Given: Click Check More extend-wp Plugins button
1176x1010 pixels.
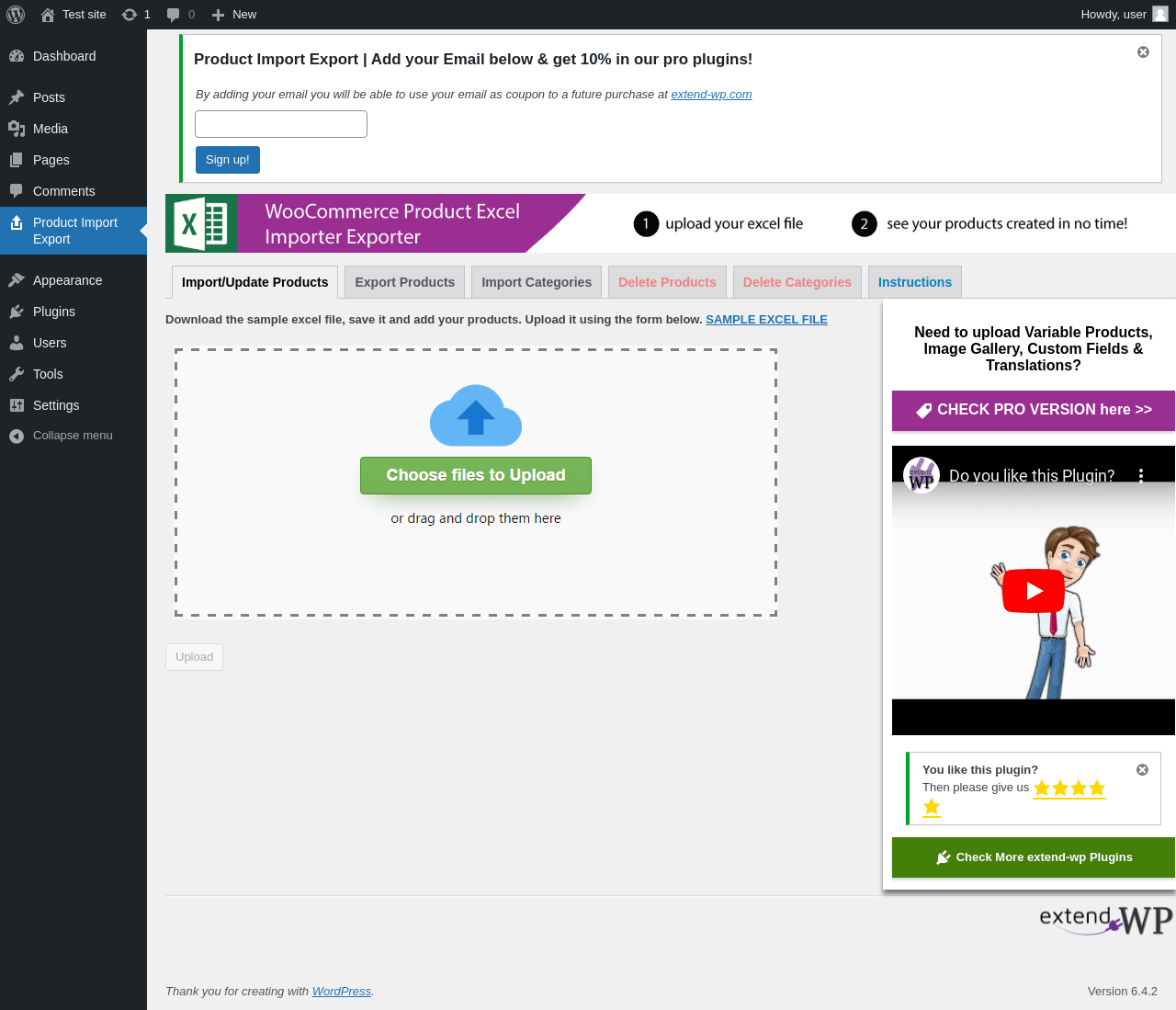Looking at the screenshot, I should [1034, 857].
